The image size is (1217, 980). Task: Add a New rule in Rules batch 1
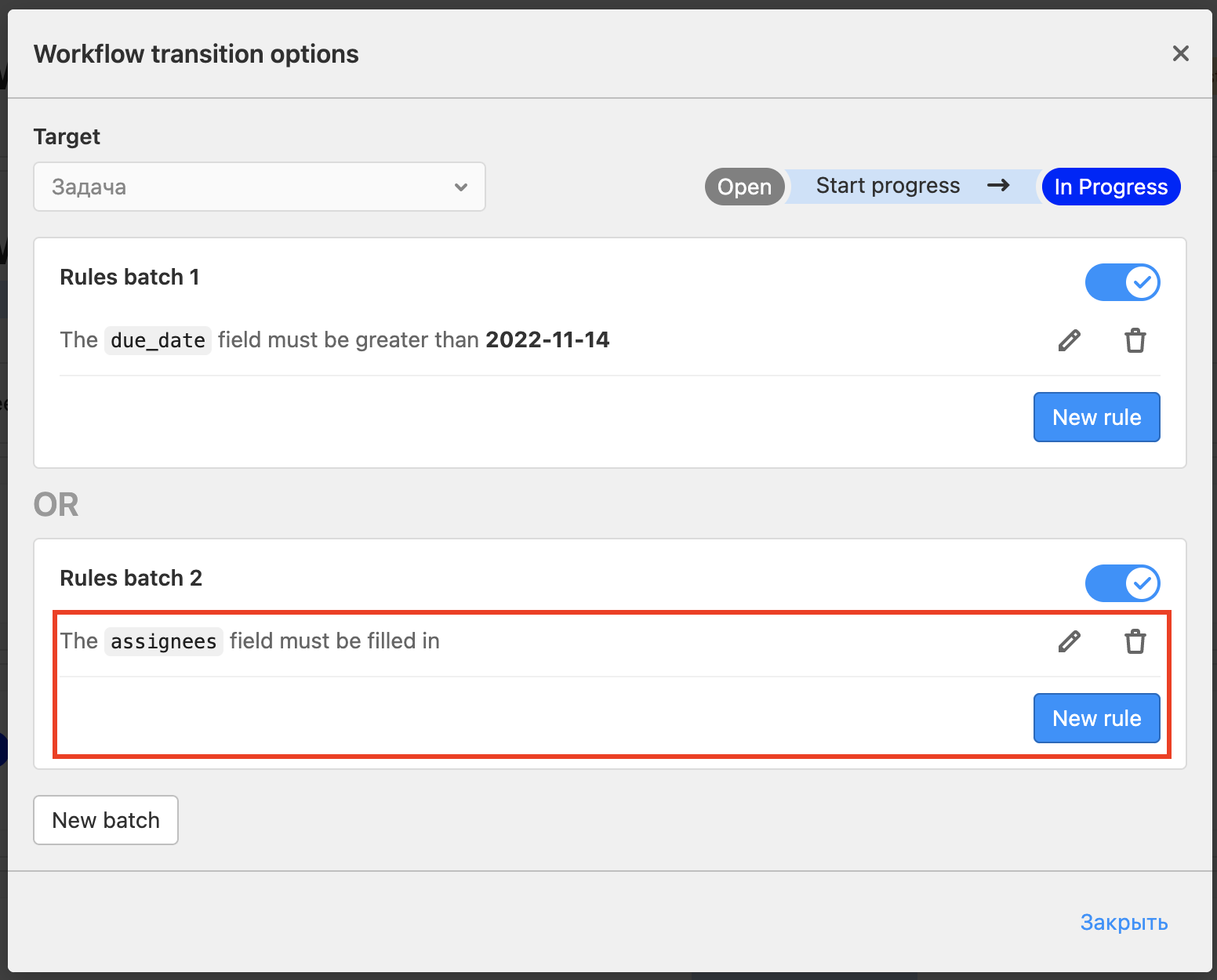1096,417
